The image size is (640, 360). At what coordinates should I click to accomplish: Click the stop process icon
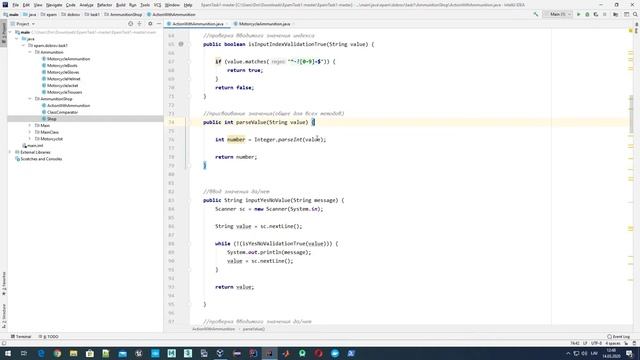pyautogui.click(x=604, y=14)
